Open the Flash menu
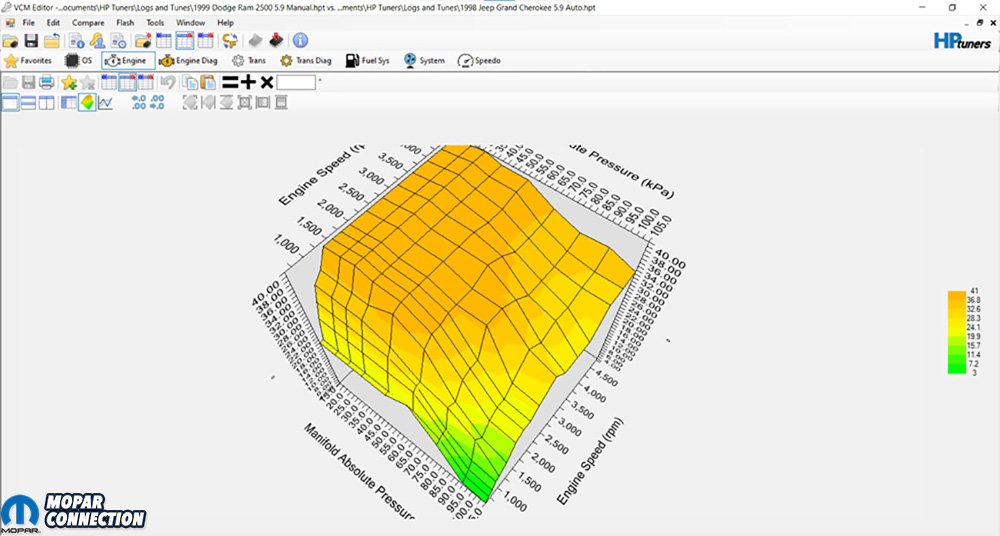 tap(125, 22)
